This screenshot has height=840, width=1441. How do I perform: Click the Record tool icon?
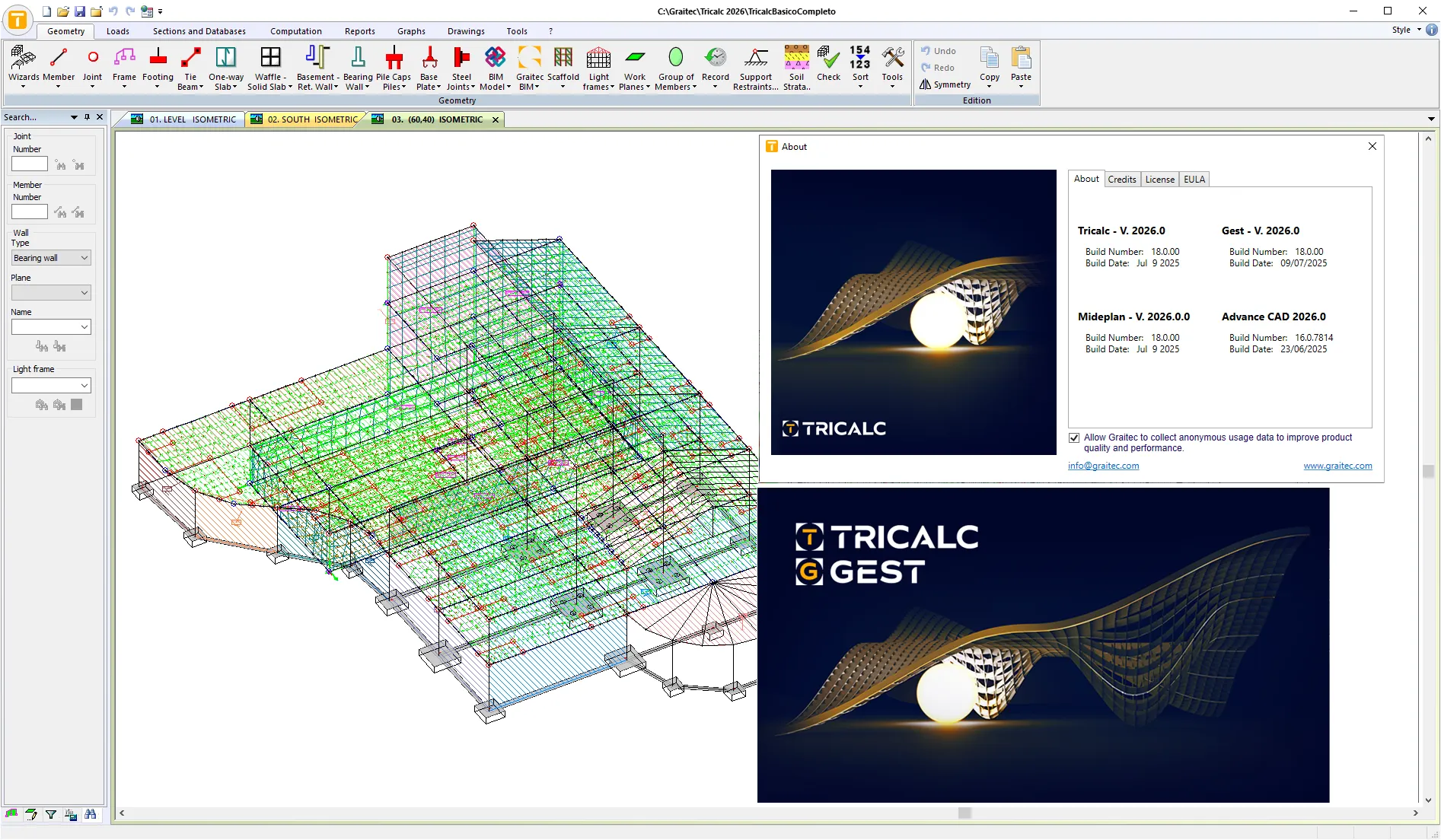tap(716, 58)
